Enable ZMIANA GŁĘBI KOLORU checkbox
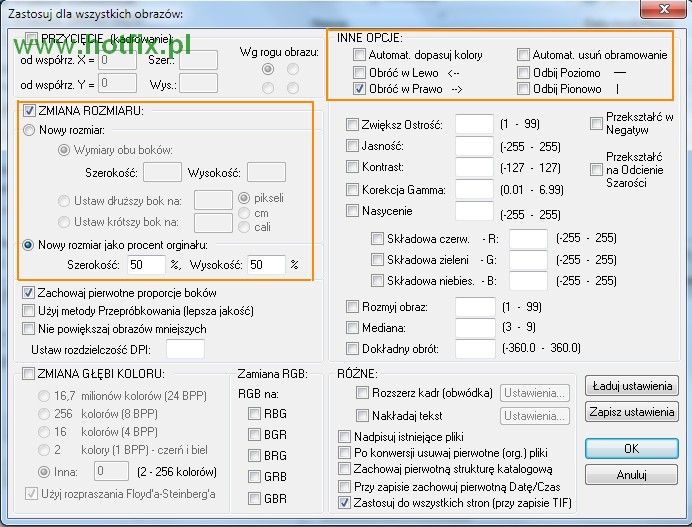 [x=30, y=374]
